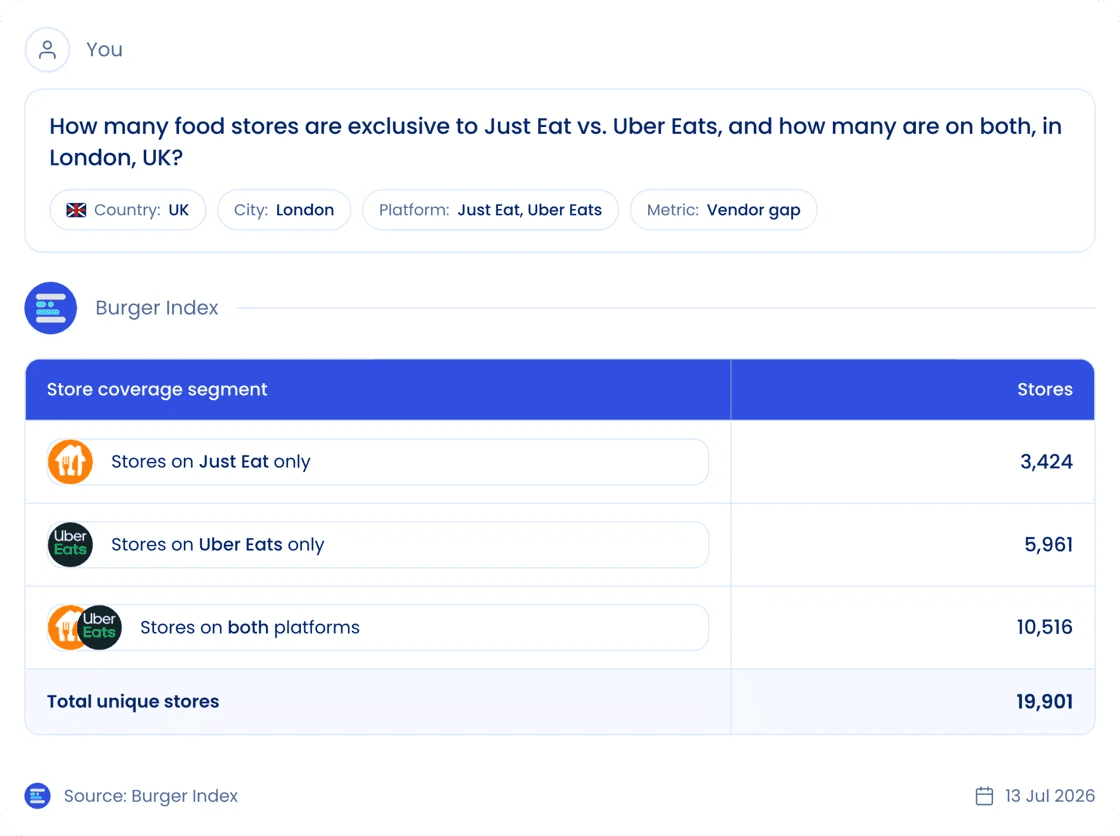Image resolution: width=1120 pixels, height=836 pixels.
Task: Click the Stores on both platforms label
Action: (x=250, y=627)
